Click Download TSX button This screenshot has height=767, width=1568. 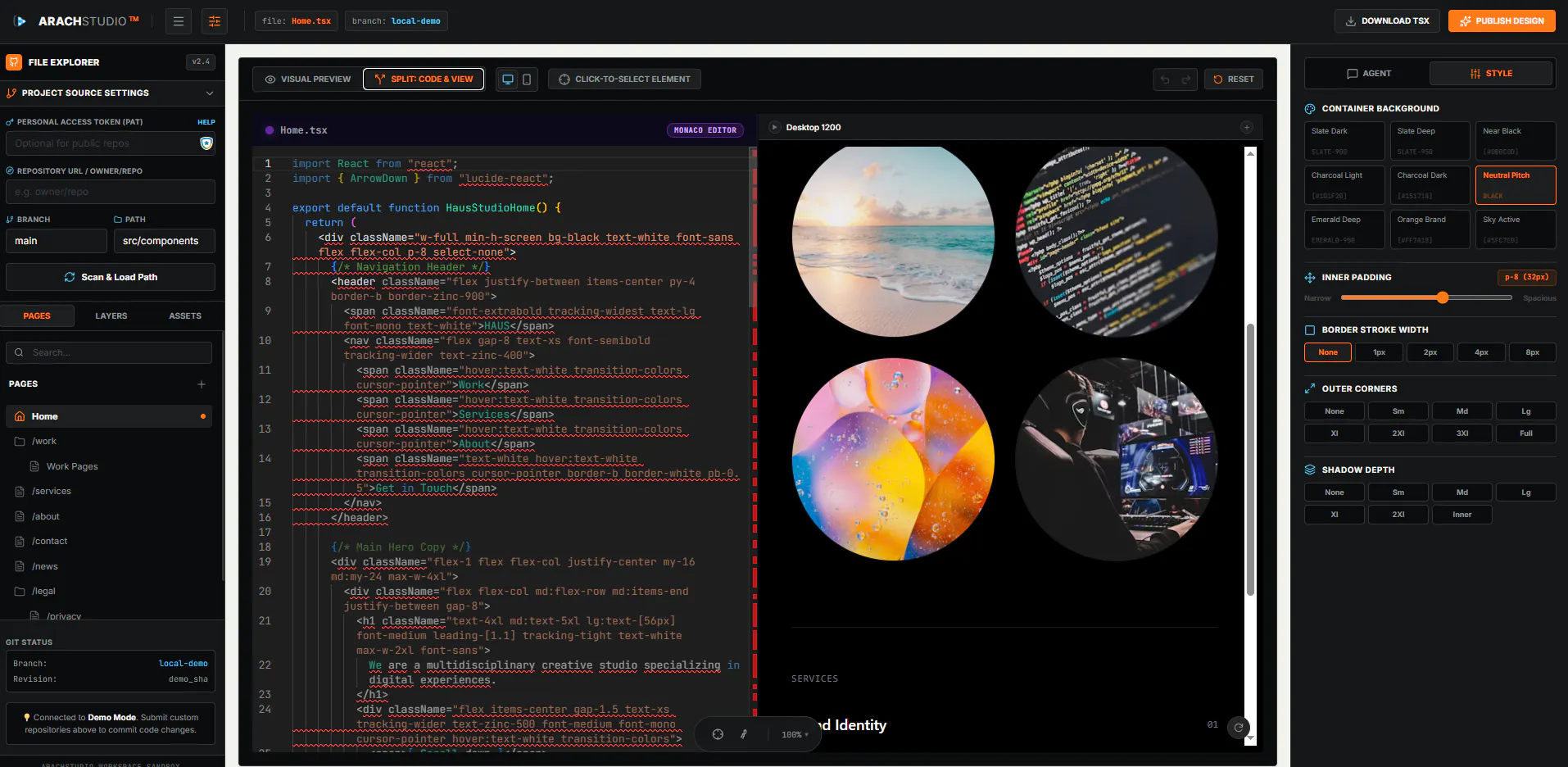[x=1387, y=21]
